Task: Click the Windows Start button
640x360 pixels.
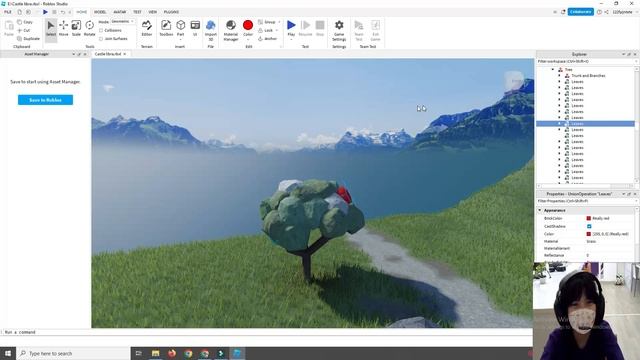Action: [x=8, y=353]
